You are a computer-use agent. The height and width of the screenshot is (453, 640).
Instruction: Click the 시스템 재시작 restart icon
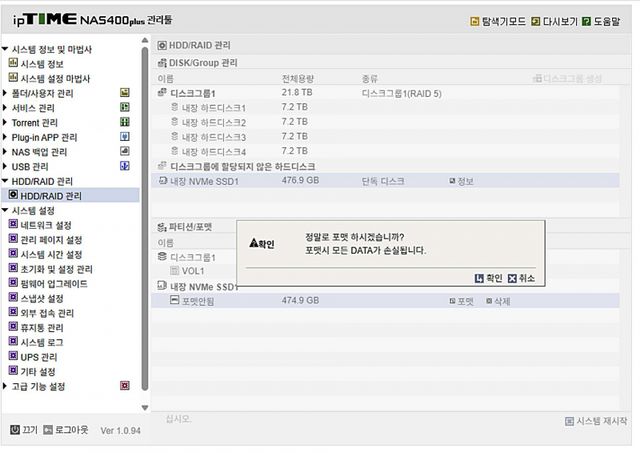(570, 422)
